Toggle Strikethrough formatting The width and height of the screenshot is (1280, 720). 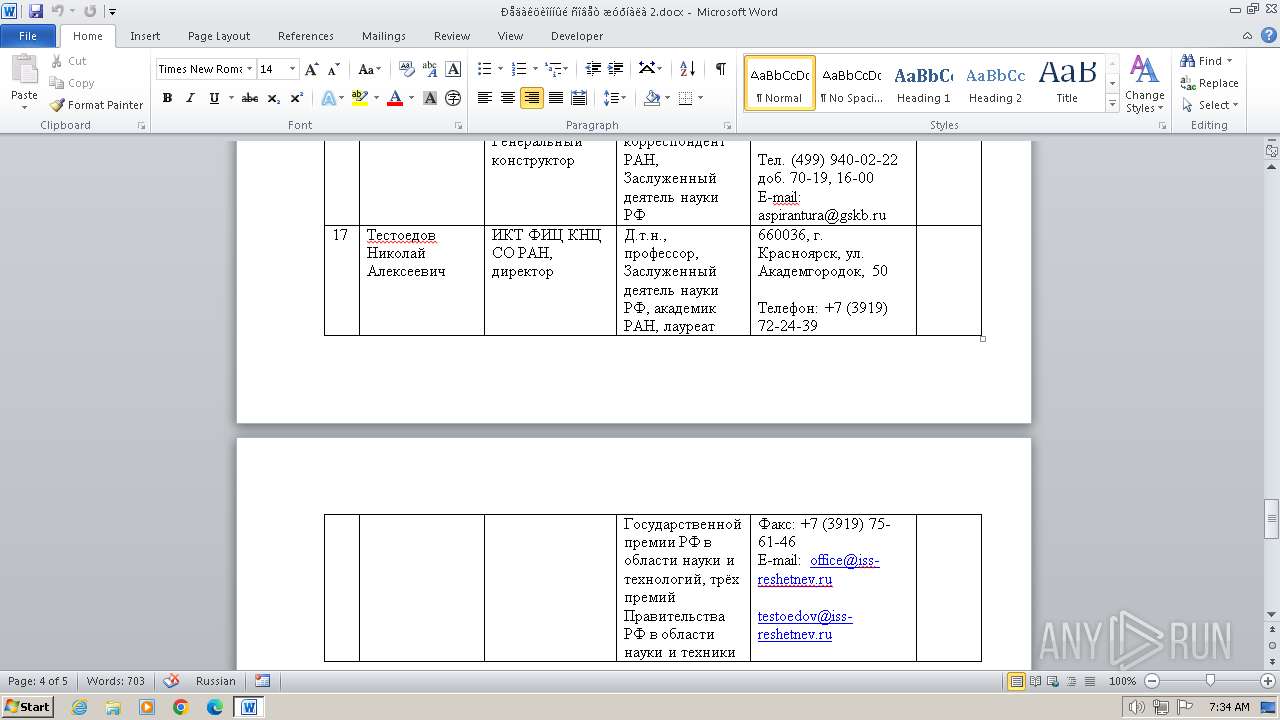(250, 98)
